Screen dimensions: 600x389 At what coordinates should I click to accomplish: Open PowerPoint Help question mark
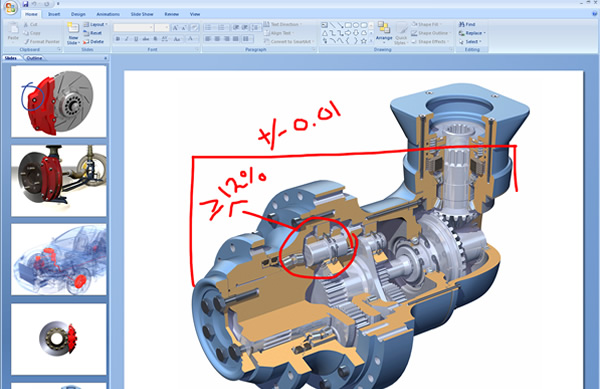(595, 14)
